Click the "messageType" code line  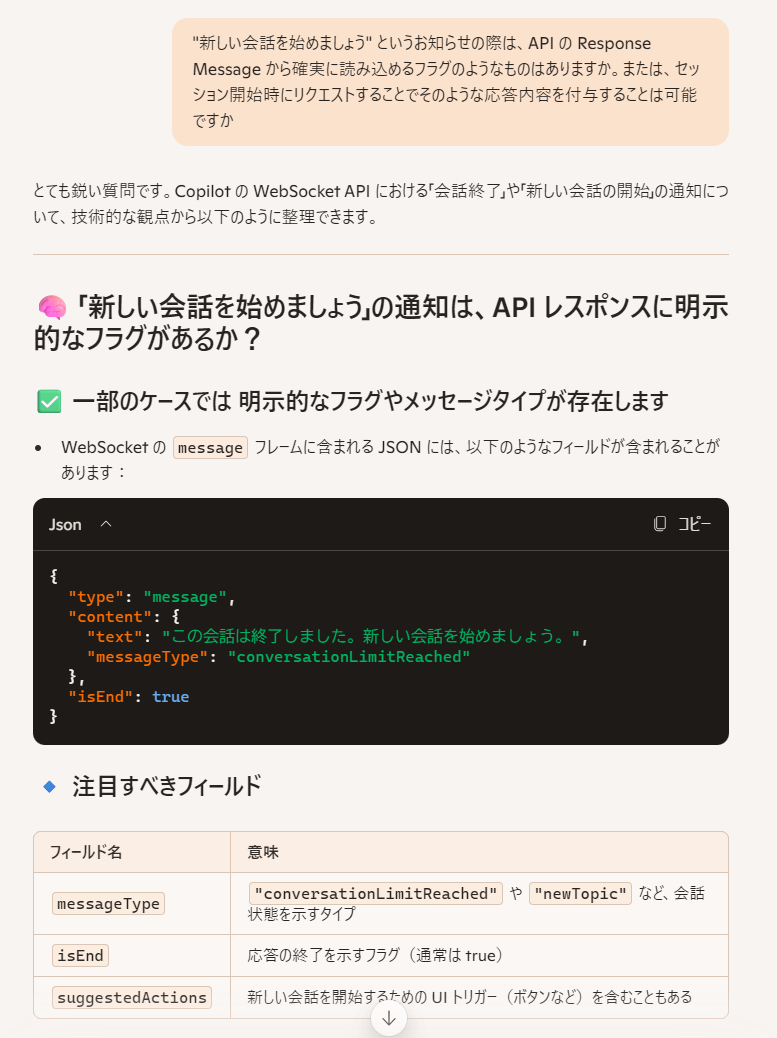point(278,657)
